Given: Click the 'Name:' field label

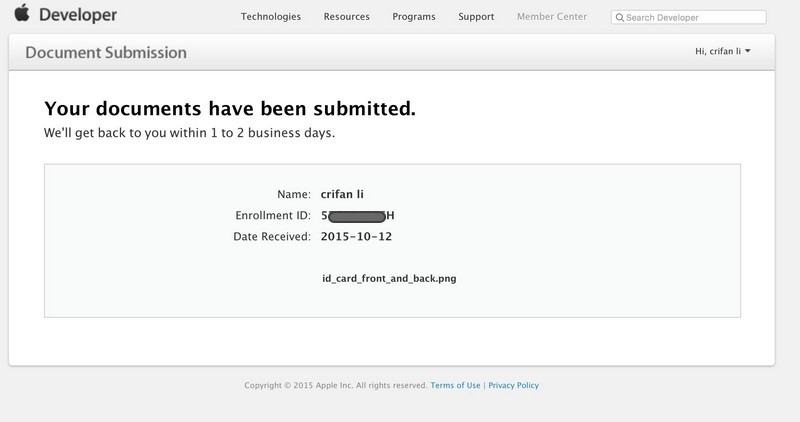Looking at the screenshot, I should (x=294, y=194).
